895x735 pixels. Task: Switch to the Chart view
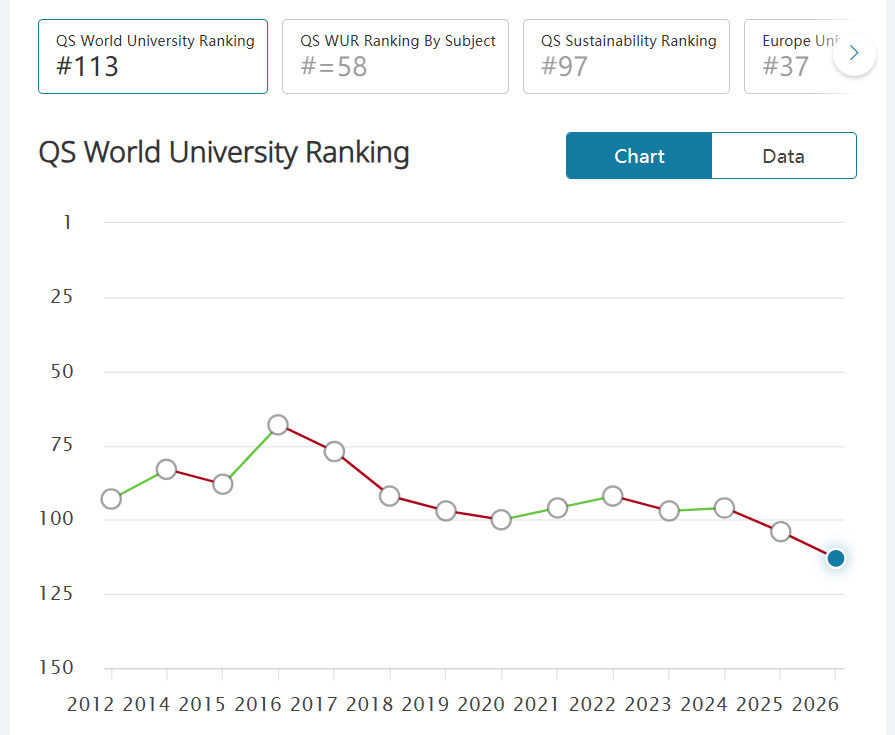(639, 156)
